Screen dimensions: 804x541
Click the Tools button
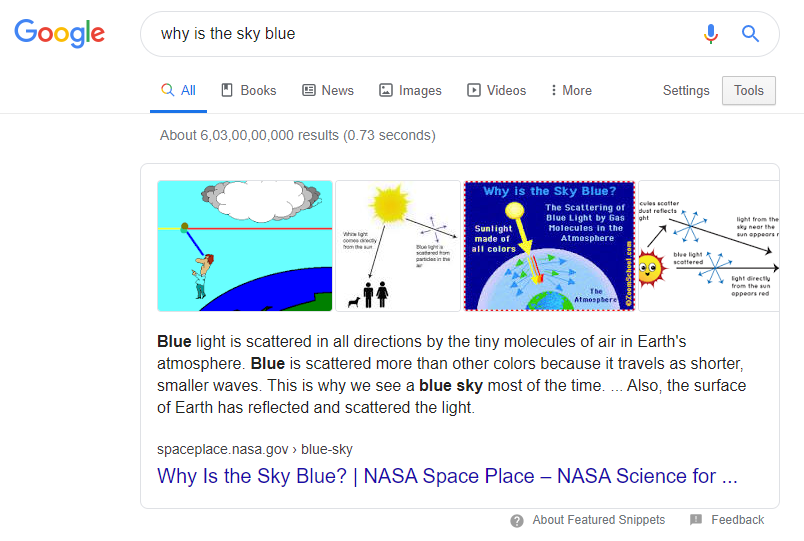coord(748,90)
